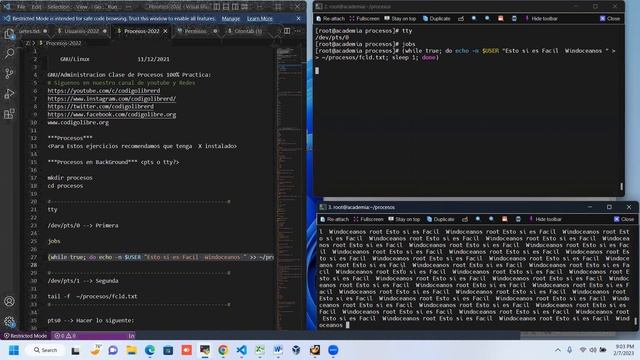Toggle Stay on top in terminal window 2
Image resolution: width=640 pixels, height=360 pixels.
click(x=400, y=19)
